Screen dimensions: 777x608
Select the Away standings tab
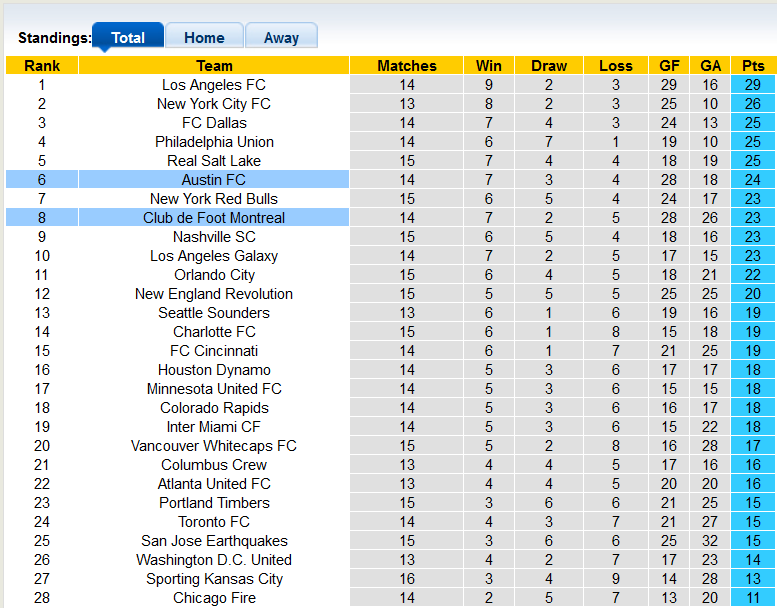tap(281, 38)
